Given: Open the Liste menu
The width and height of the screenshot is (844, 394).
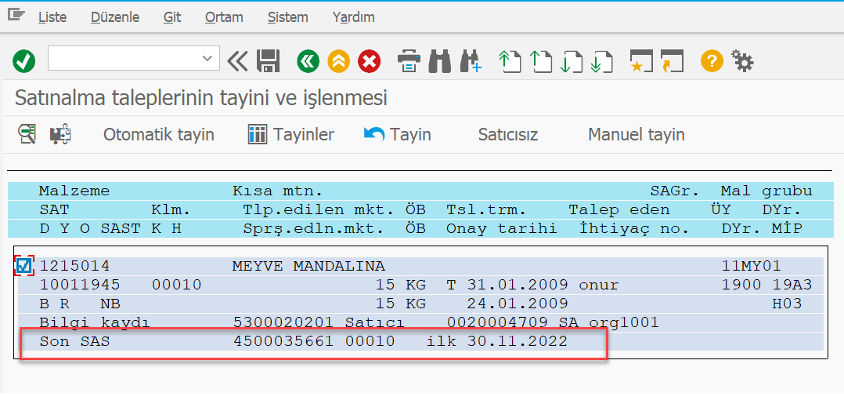Looking at the screenshot, I should pos(52,17).
